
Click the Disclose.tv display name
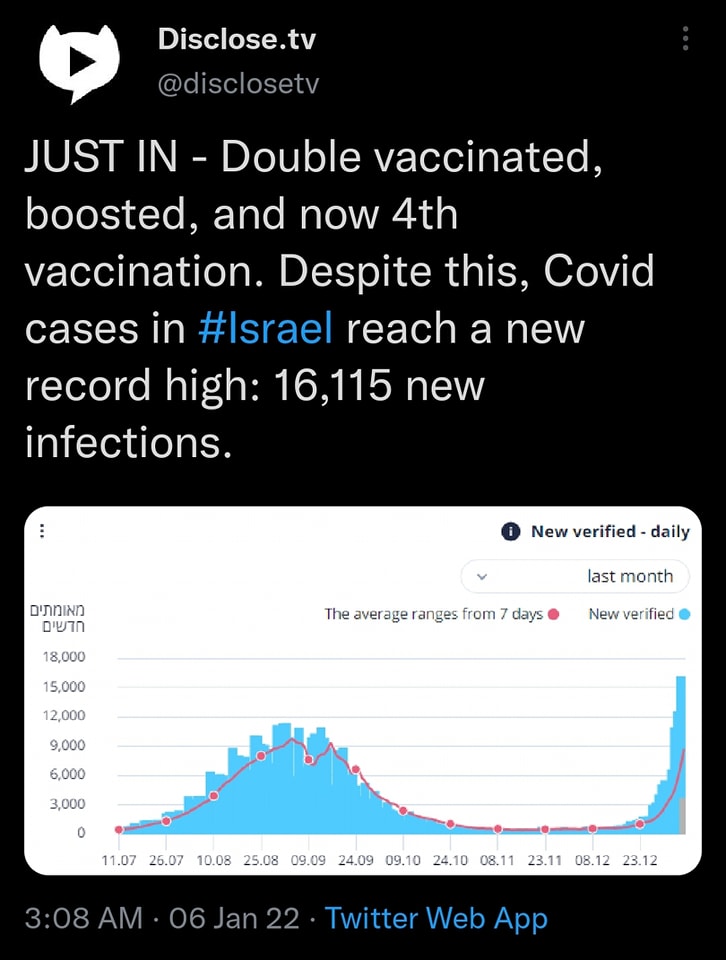tap(236, 41)
